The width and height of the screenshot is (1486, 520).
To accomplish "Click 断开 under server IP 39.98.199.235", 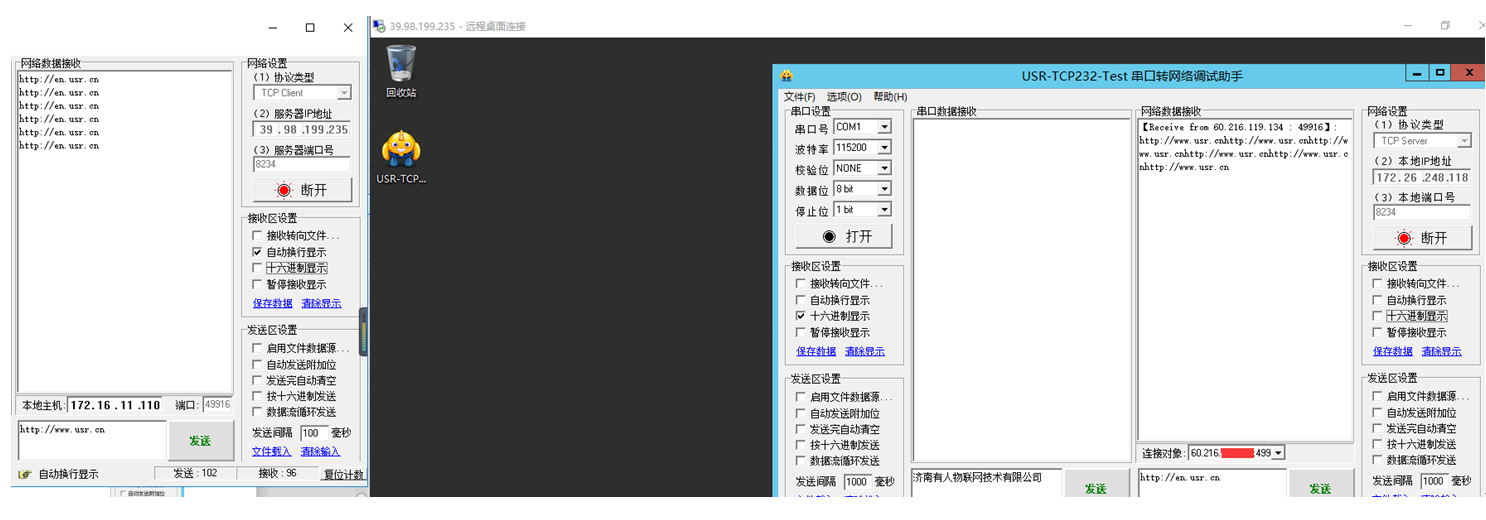I will (x=302, y=190).
